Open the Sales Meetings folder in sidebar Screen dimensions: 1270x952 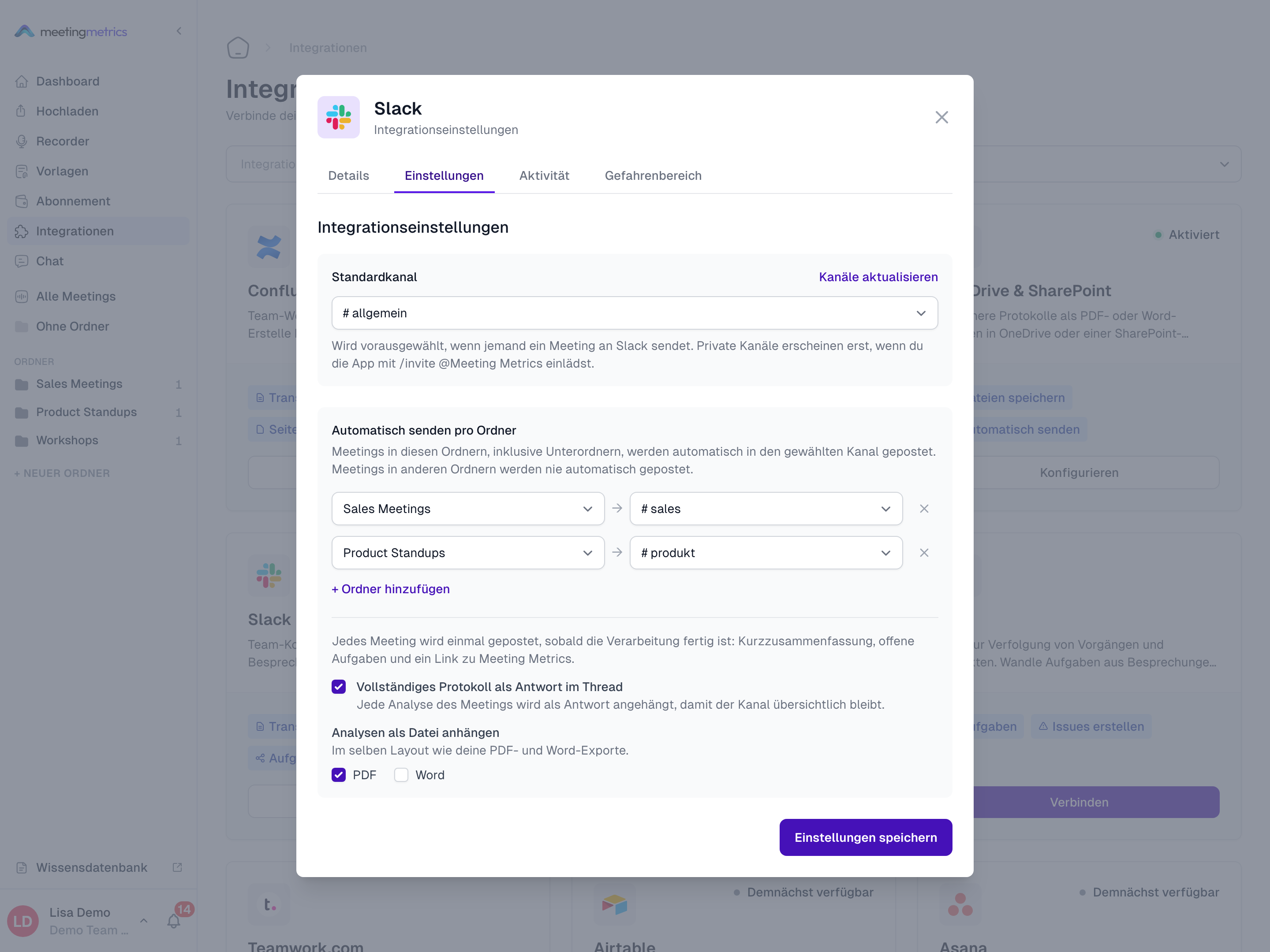coord(98,384)
